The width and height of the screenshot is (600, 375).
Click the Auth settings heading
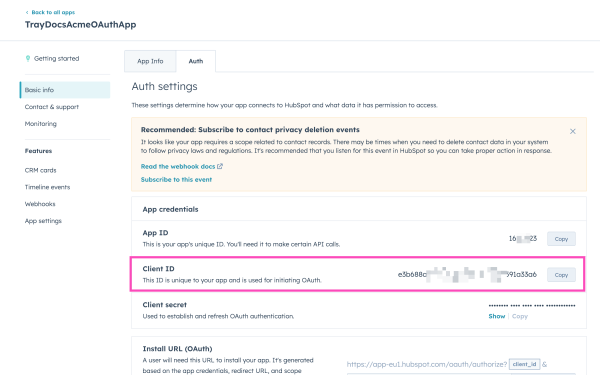[x=165, y=86]
